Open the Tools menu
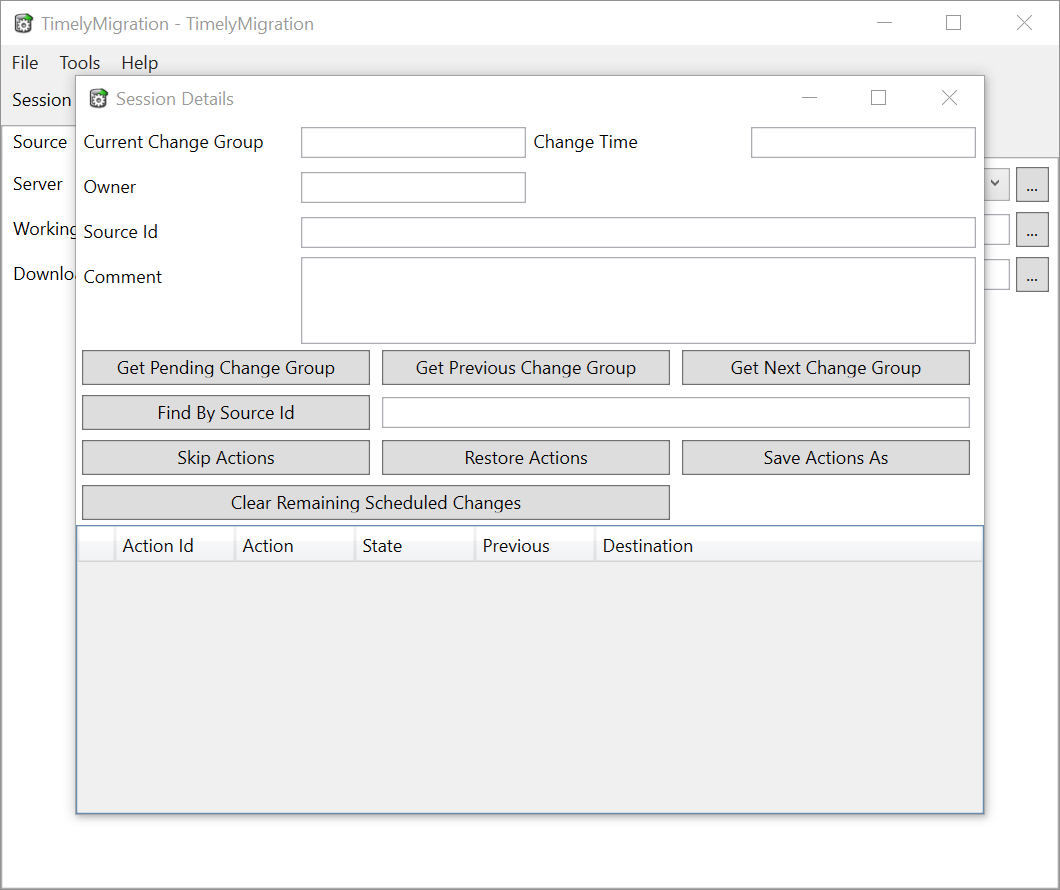 80,63
